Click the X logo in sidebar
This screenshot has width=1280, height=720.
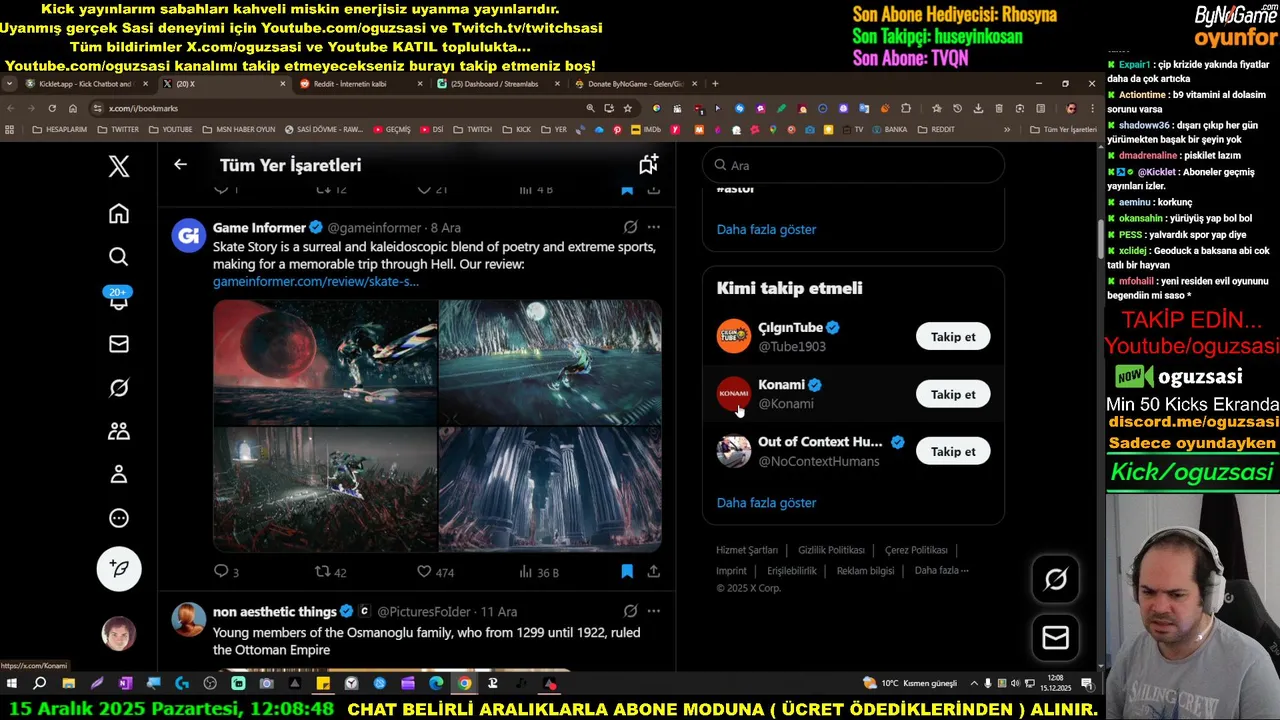click(x=119, y=166)
